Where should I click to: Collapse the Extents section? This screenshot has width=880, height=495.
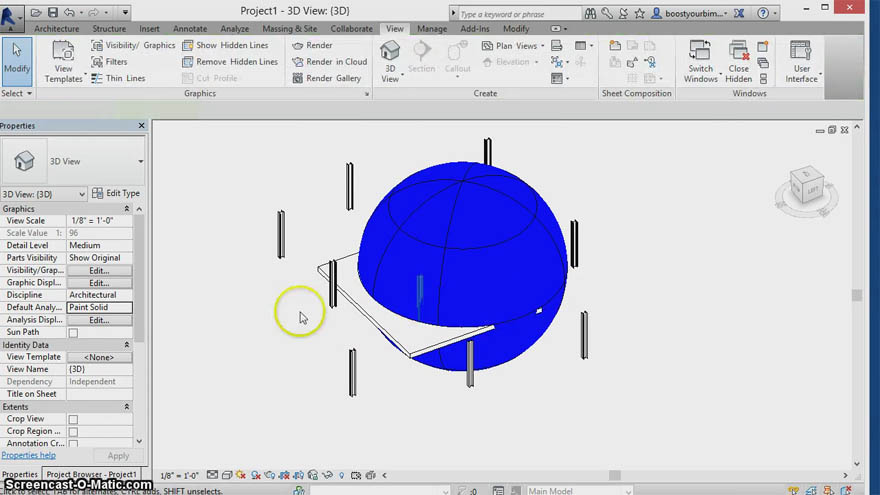click(x=126, y=407)
